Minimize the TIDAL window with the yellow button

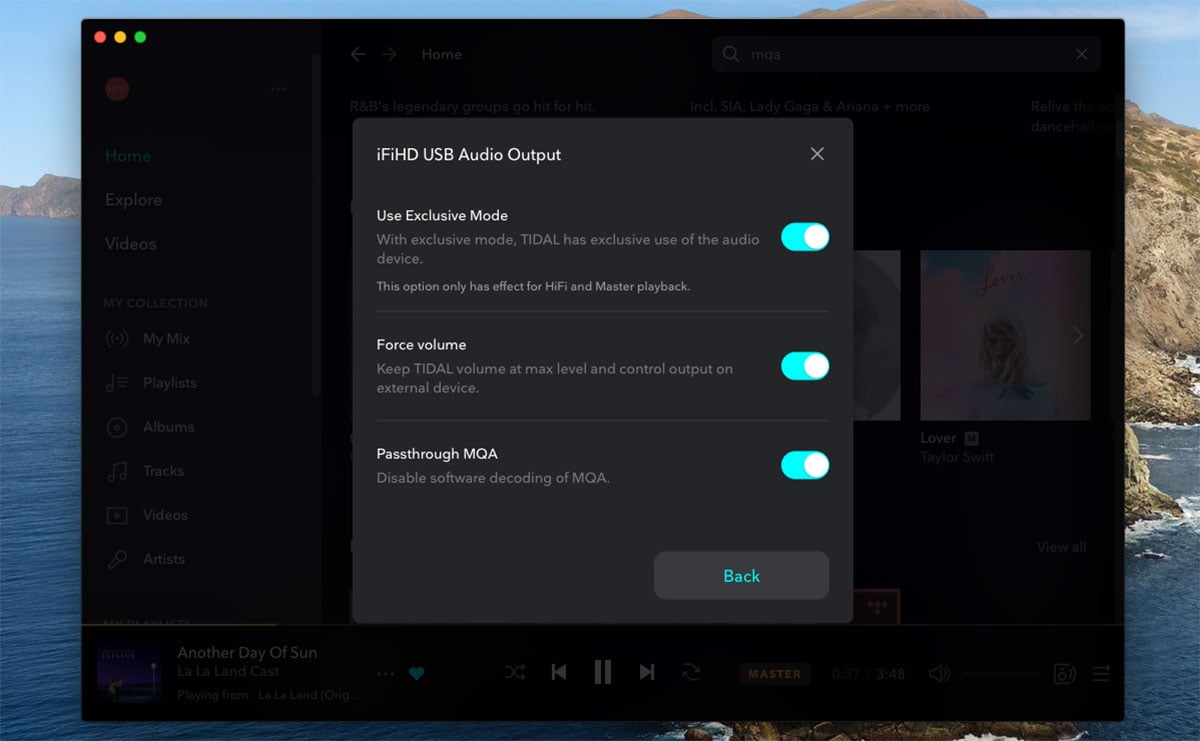tap(120, 37)
